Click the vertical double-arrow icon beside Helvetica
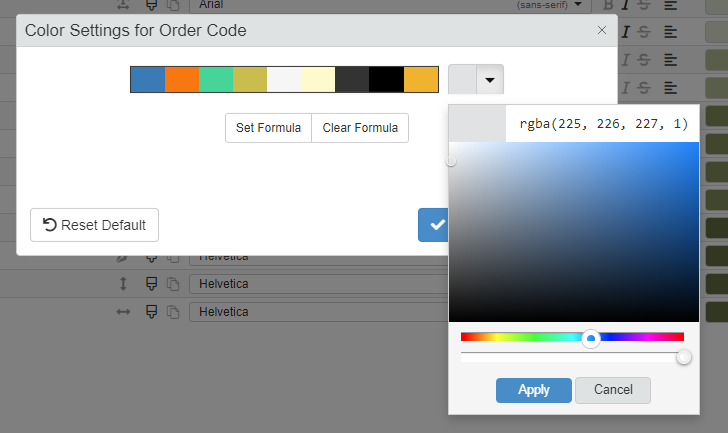Screen dimensions: 728x433 123,284
